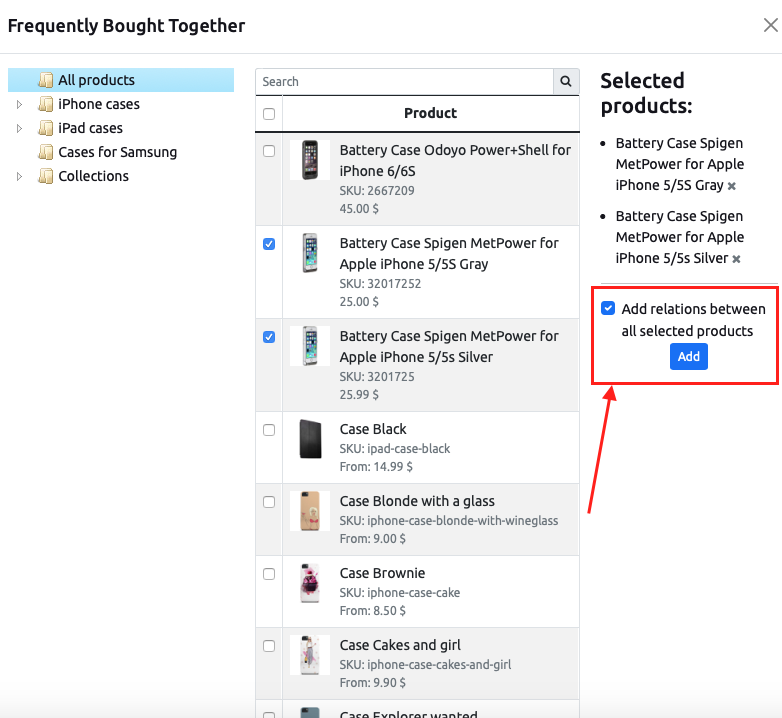Image resolution: width=782 pixels, height=718 pixels.
Task: Select the All products category
Action: coord(121,80)
